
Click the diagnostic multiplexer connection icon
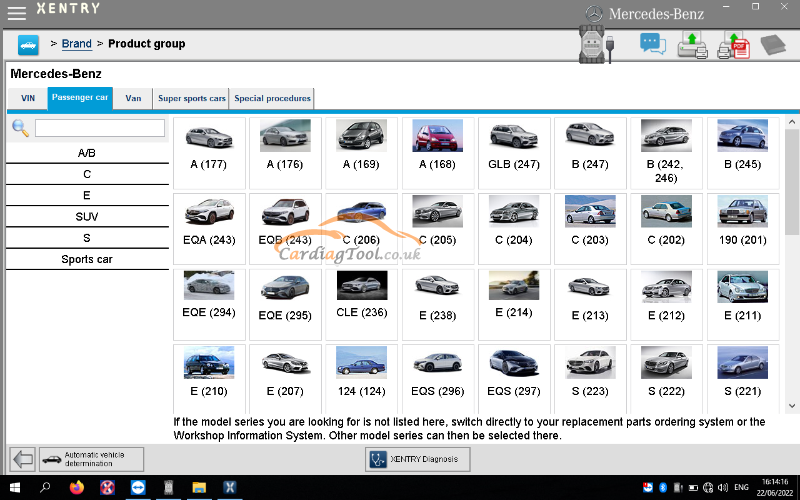[x=596, y=44]
